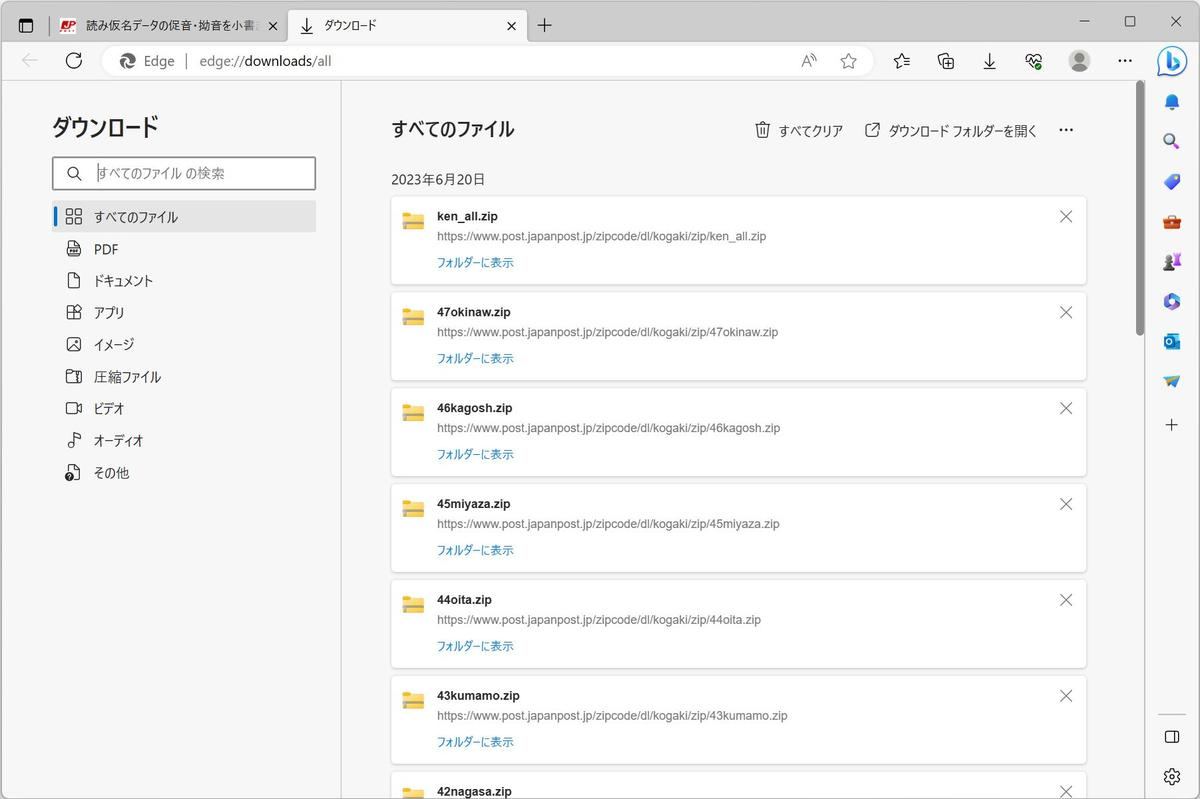The height and width of the screenshot is (799, 1200).
Task: Close the ダウンロード tab
Action: click(x=512, y=26)
